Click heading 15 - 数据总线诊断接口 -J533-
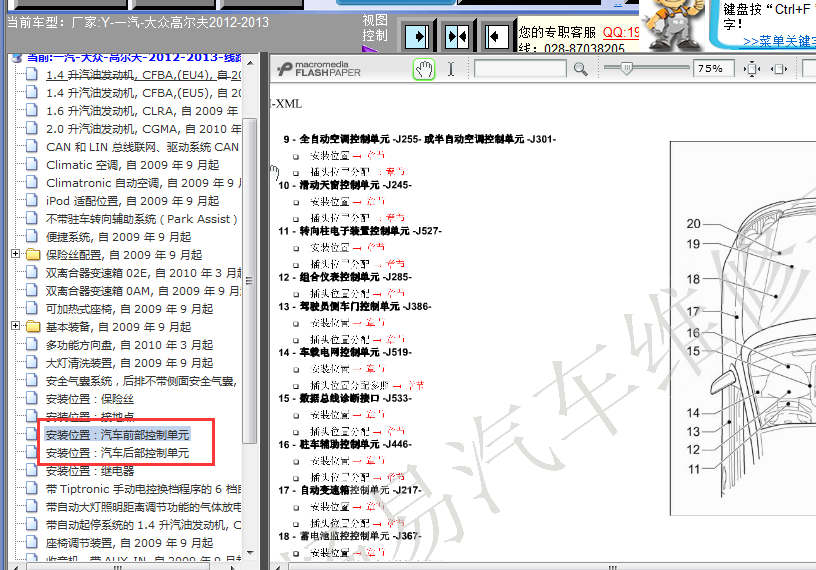Image resolution: width=816 pixels, height=570 pixels. click(345, 398)
